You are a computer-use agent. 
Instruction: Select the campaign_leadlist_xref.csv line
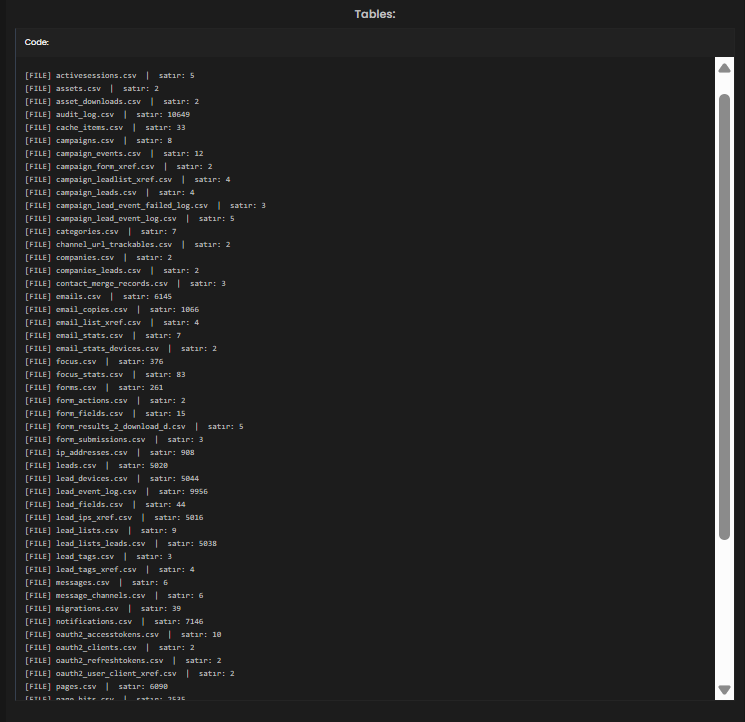127,180
